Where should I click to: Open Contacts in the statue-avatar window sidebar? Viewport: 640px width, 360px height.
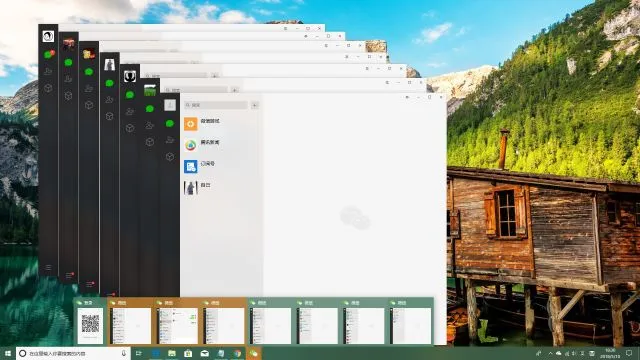pyautogui.click(x=109, y=100)
